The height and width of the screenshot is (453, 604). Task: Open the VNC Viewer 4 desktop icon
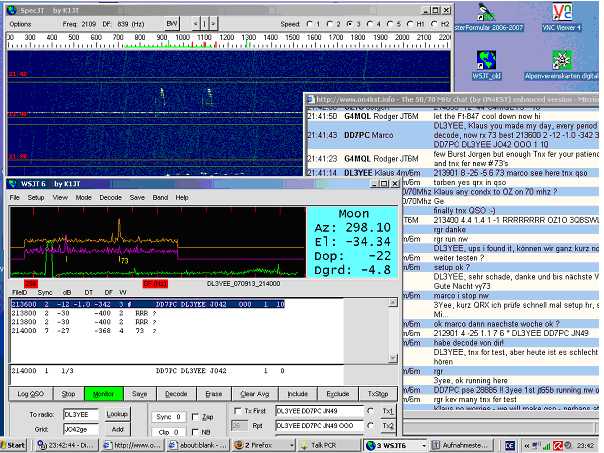pos(563,13)
